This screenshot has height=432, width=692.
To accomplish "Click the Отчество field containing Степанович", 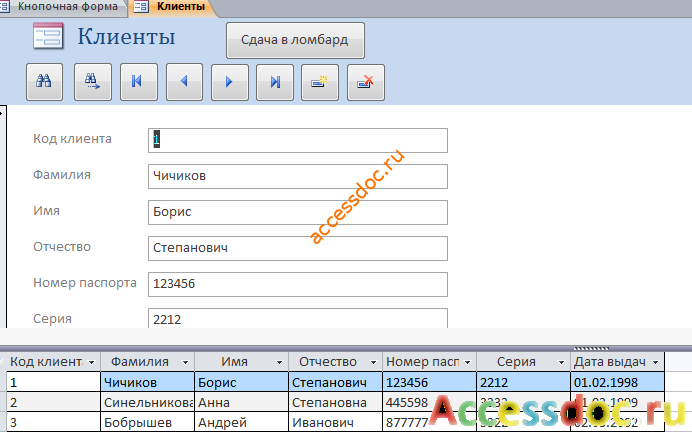I will click(298, 248).
